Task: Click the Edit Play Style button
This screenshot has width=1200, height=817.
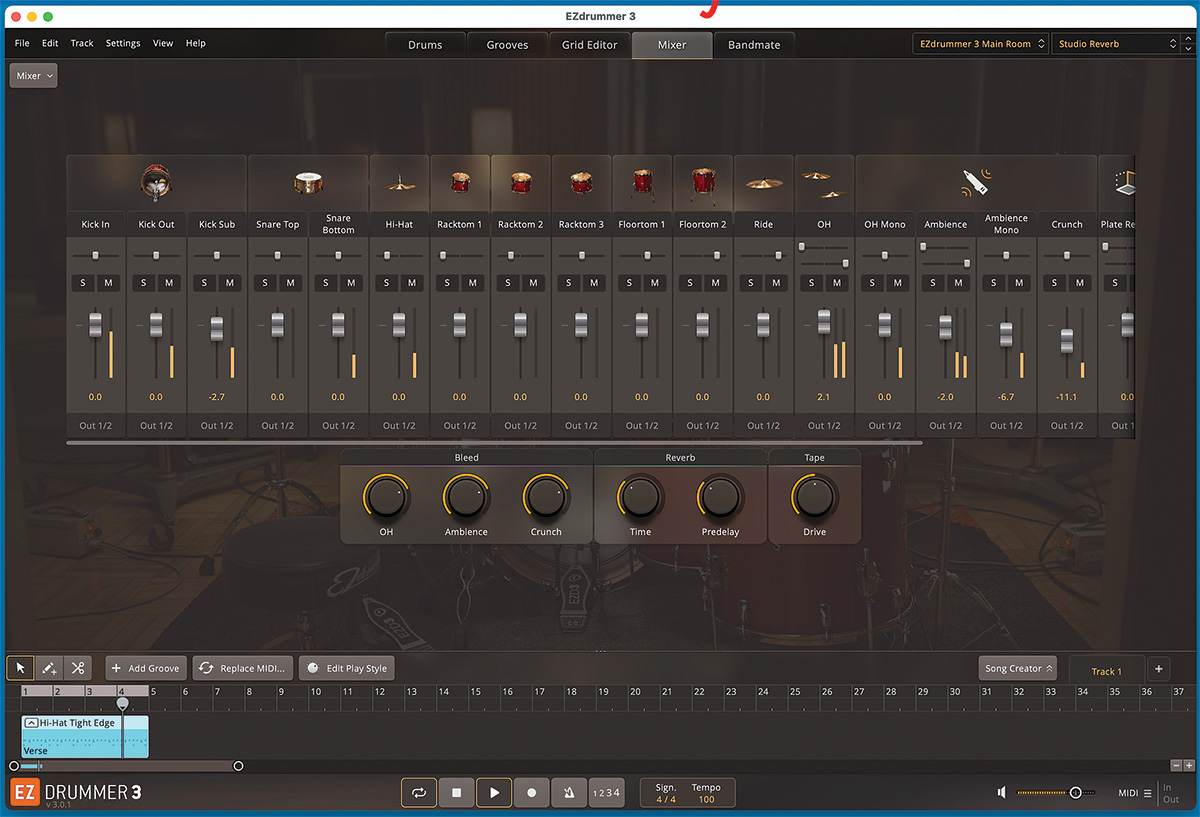Action: (346, 667)
